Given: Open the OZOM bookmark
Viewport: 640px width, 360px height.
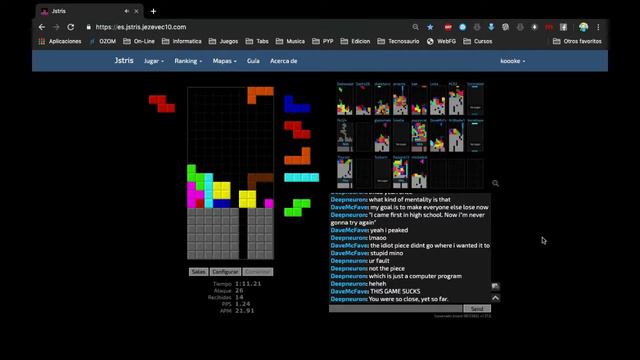Looking at the screenshot, I should 103,41.
